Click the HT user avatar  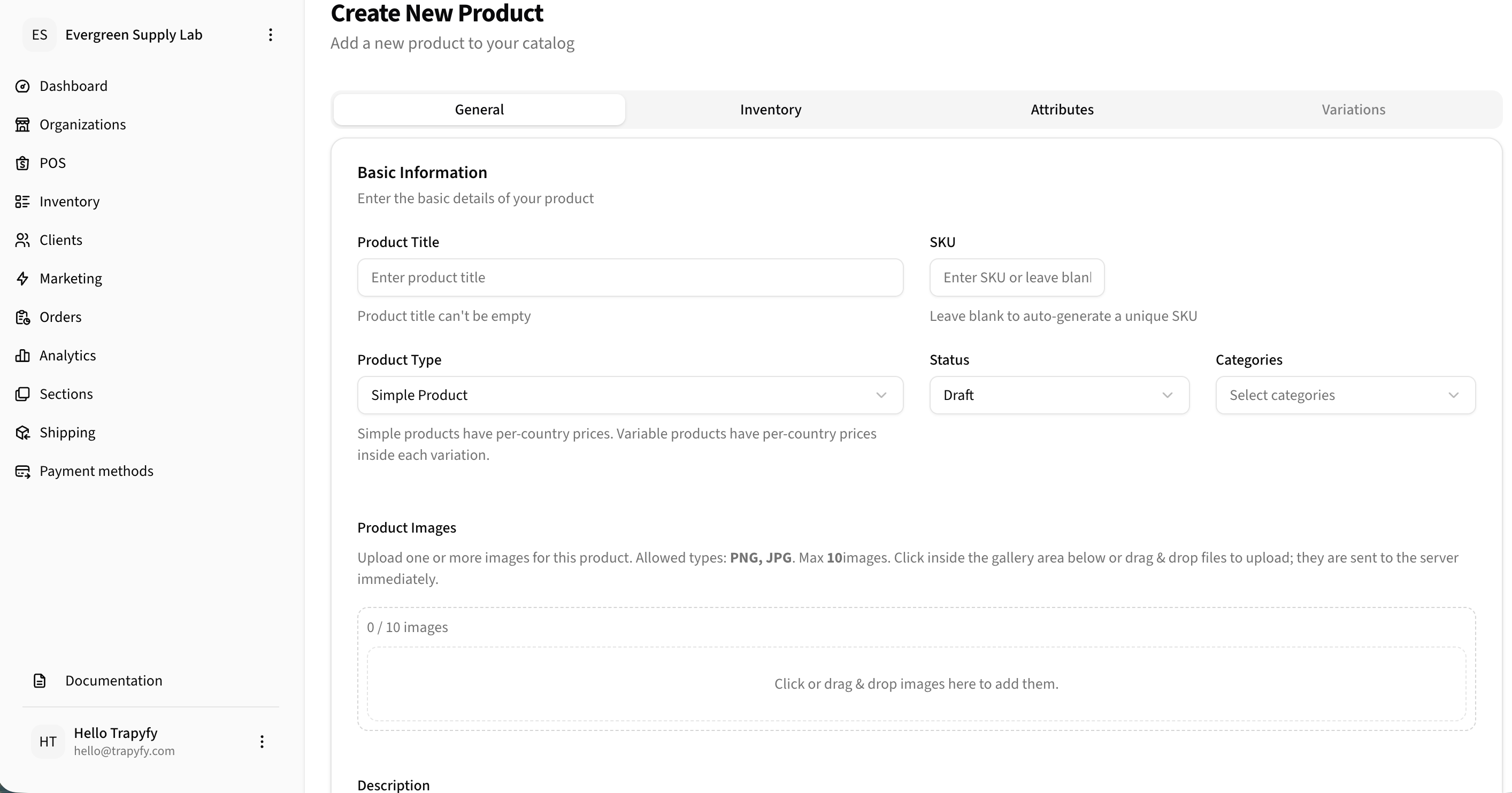coord(48,741)
